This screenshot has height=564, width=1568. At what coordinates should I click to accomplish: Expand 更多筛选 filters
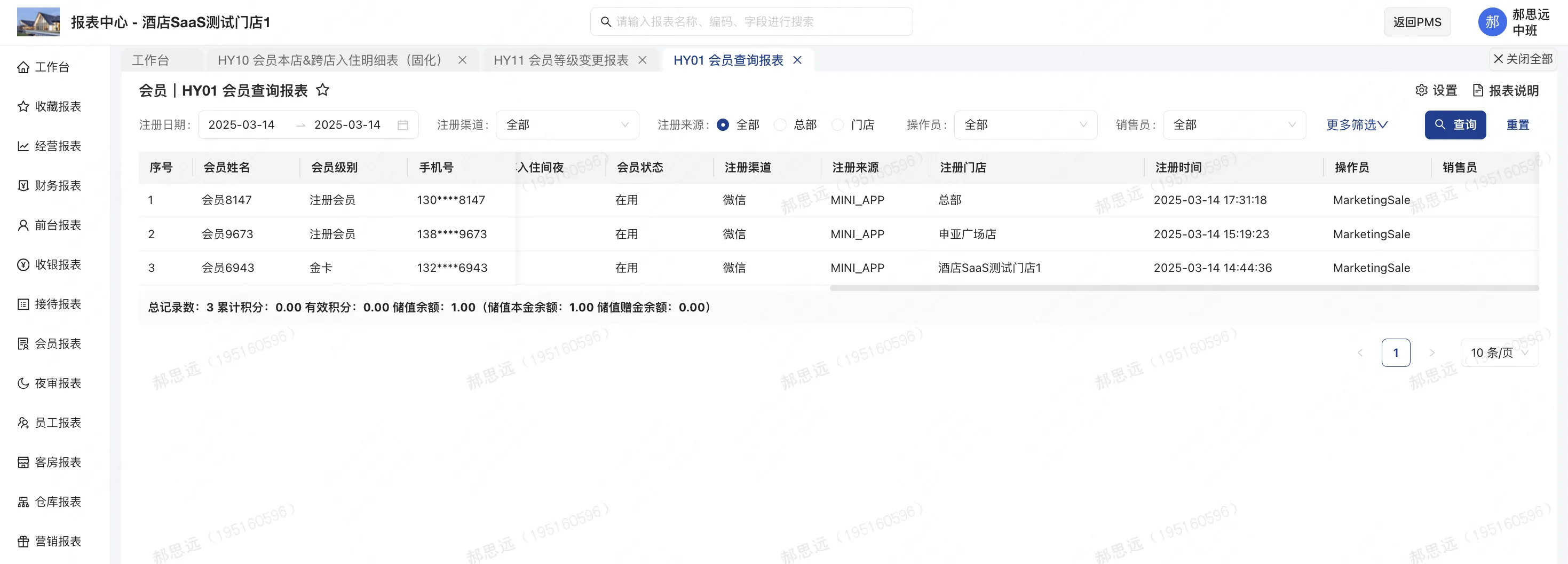pos(1357,125)
